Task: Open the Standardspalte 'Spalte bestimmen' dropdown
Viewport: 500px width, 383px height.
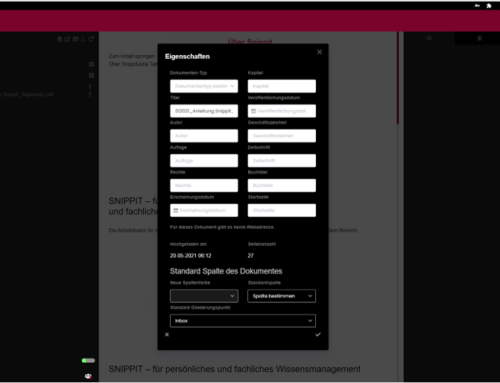Action: [282, 296]
